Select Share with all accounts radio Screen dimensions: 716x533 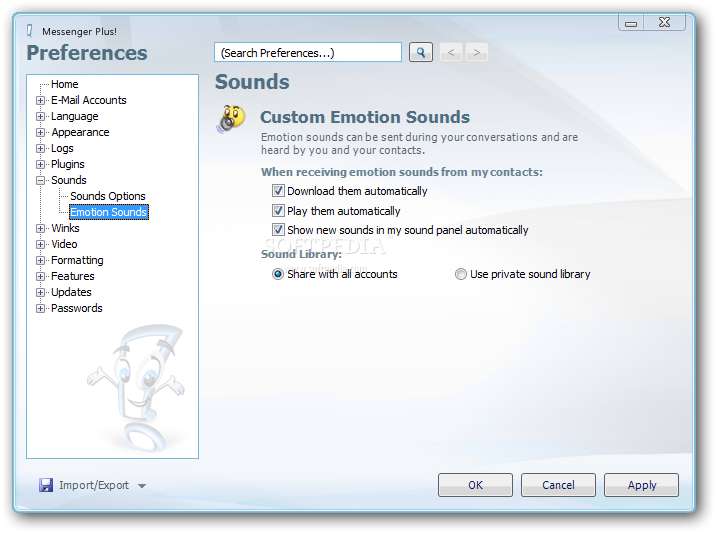pos(278,274)
